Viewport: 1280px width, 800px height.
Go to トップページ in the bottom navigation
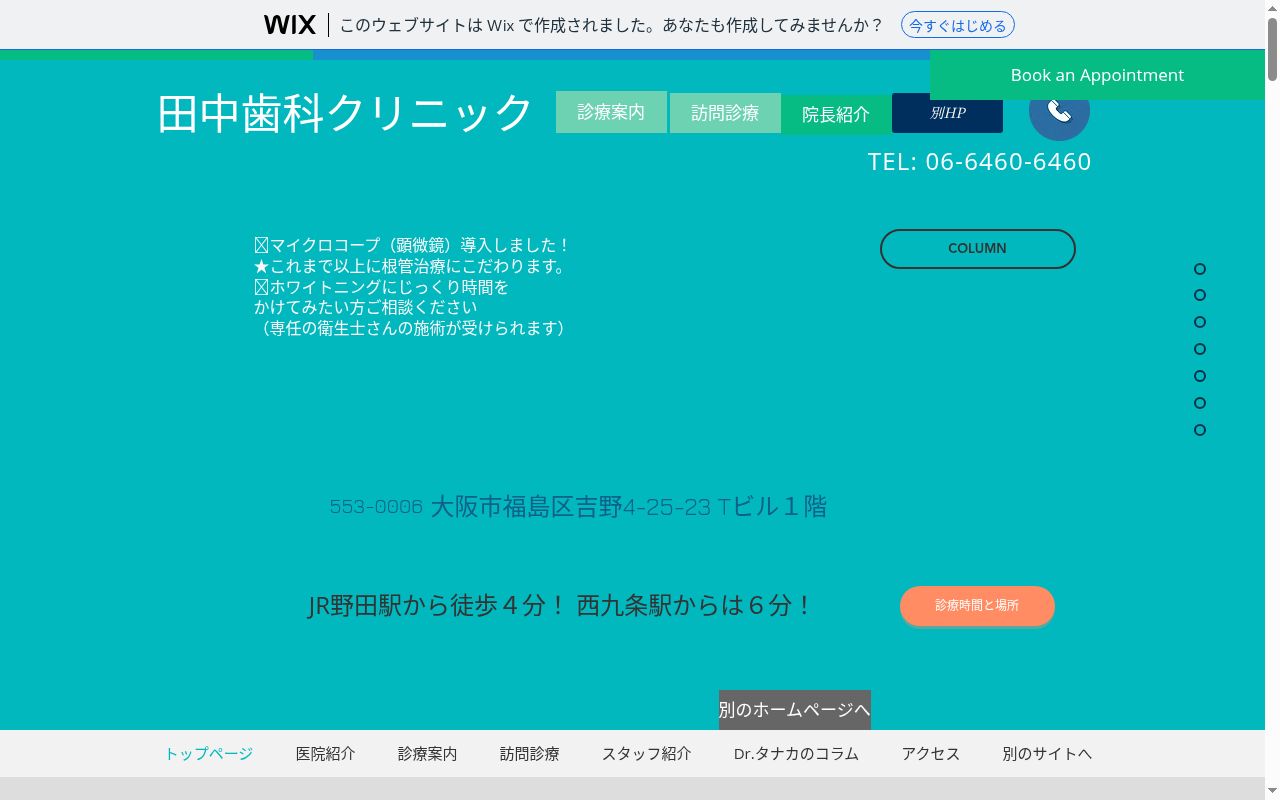coord(209,754)
